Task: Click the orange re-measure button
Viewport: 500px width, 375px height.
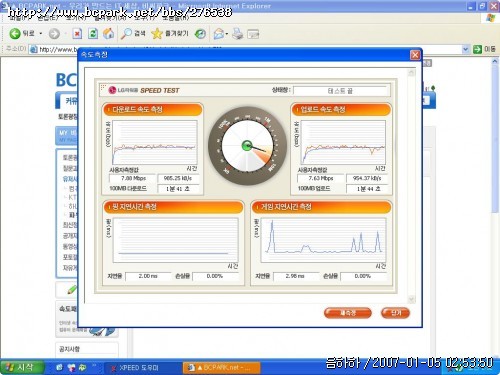Action: [348, 313]
